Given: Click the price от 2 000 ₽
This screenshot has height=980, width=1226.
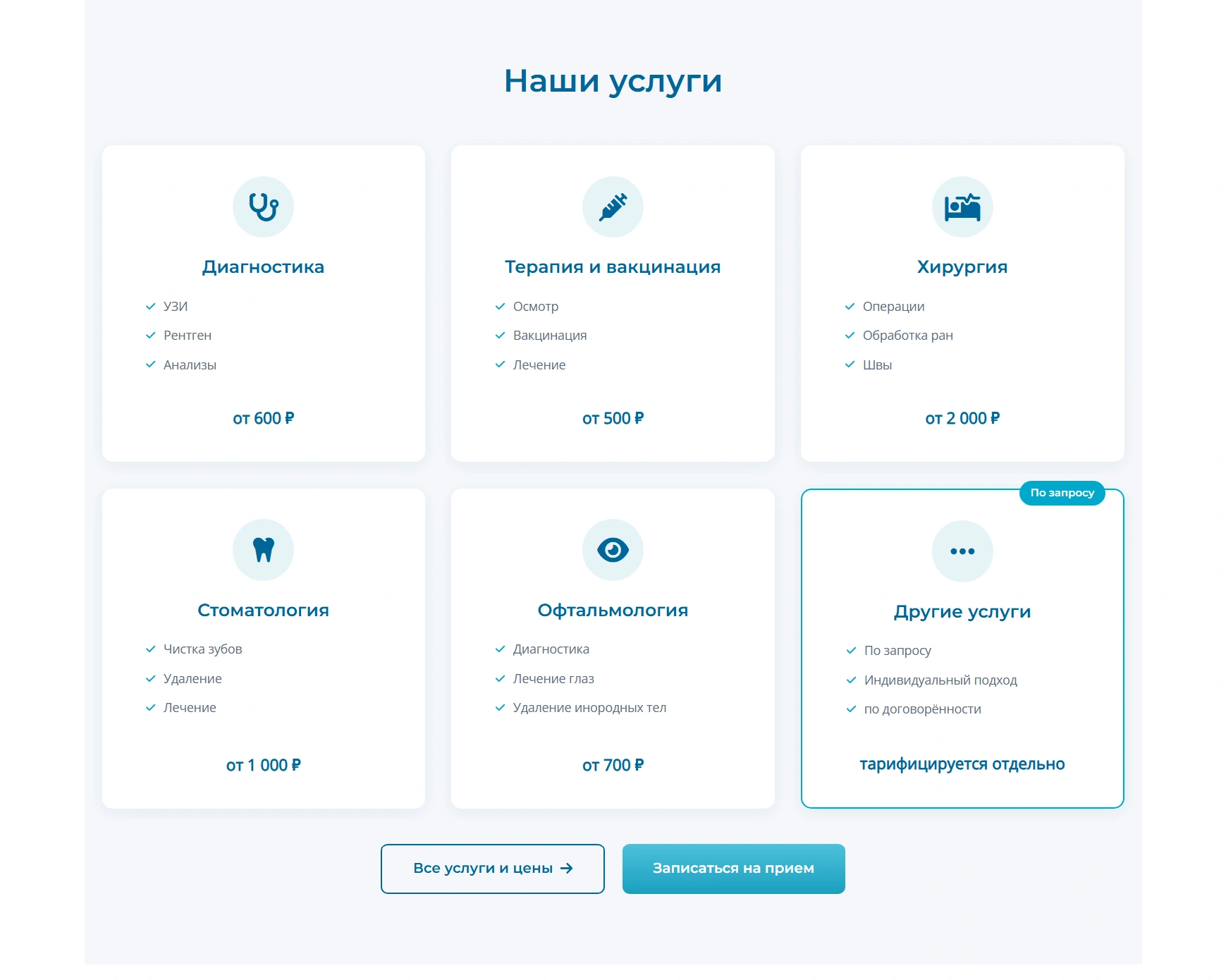Looking at the screenshot, I should click(962, 419).
